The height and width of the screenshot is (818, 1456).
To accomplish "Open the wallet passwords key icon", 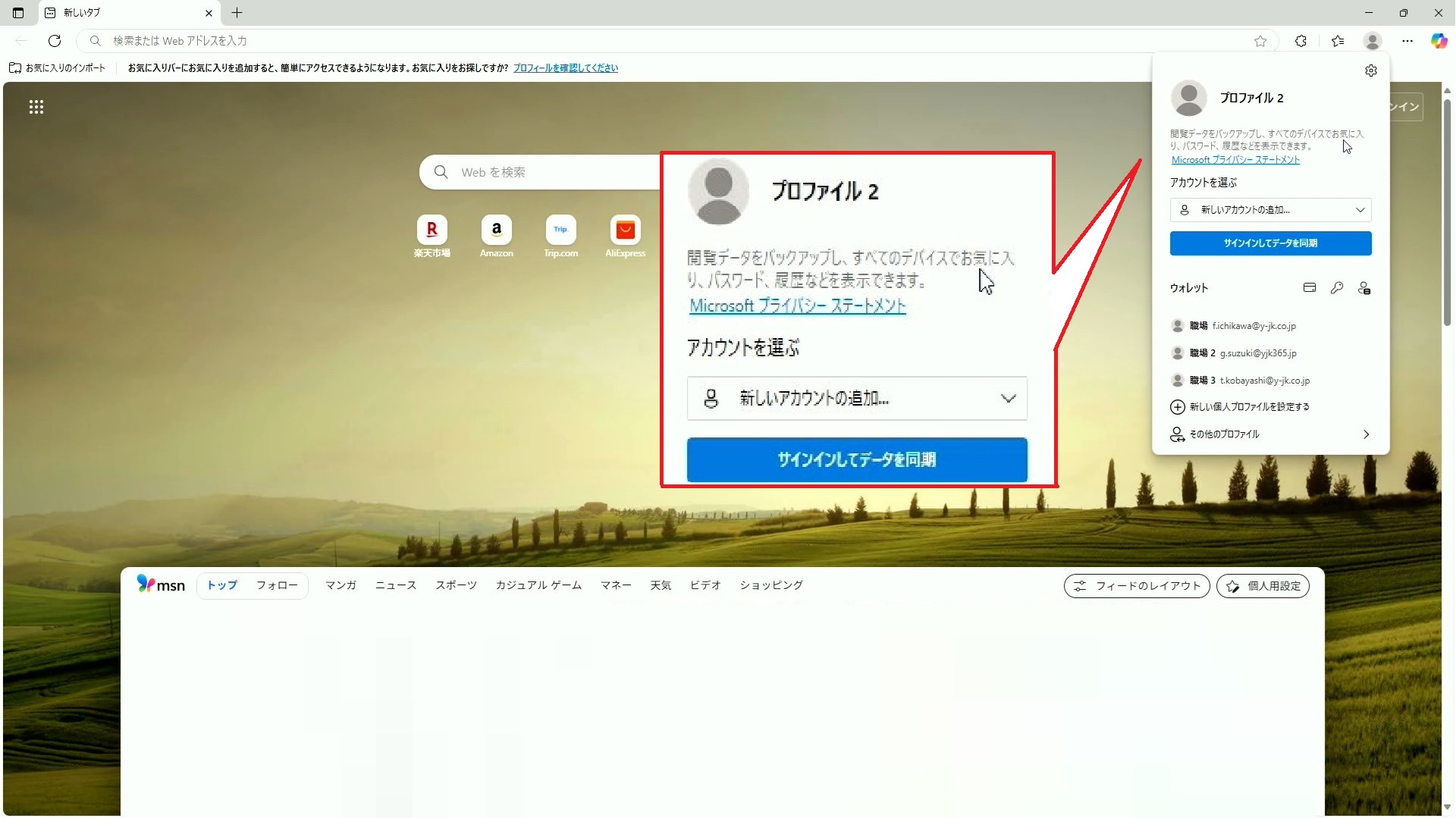I will pos(1337,287).
